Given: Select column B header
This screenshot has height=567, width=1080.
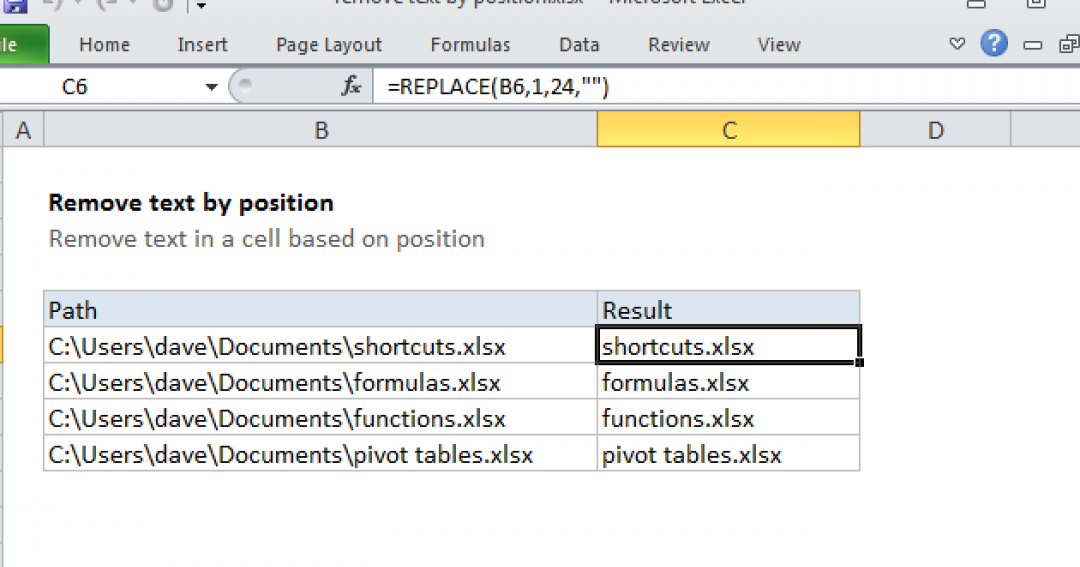Looking at the screenshot, I should (x=321, y=130).
